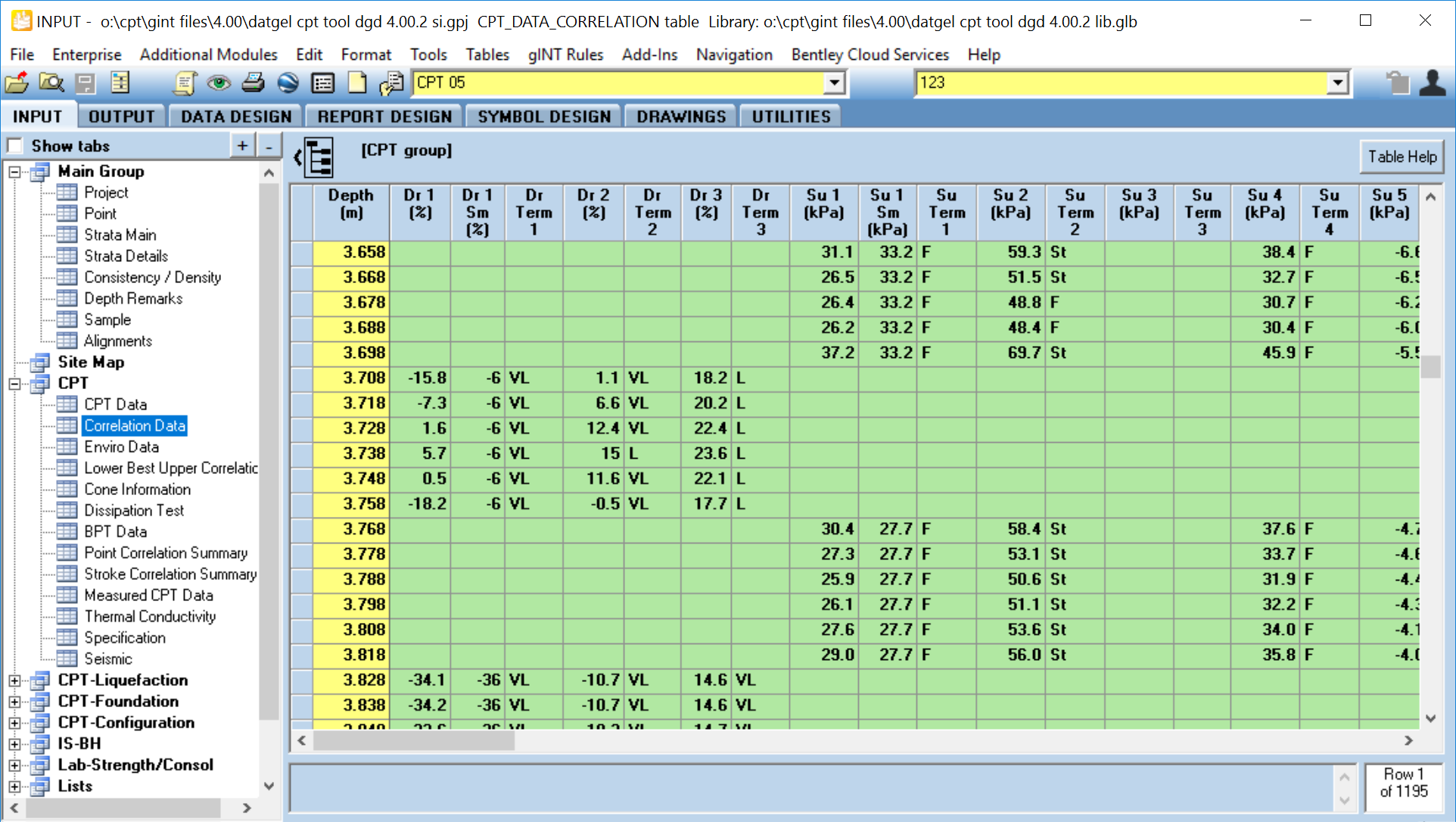
Task: Collapse the Main Group tree node
Action: [x=14, y=172]
